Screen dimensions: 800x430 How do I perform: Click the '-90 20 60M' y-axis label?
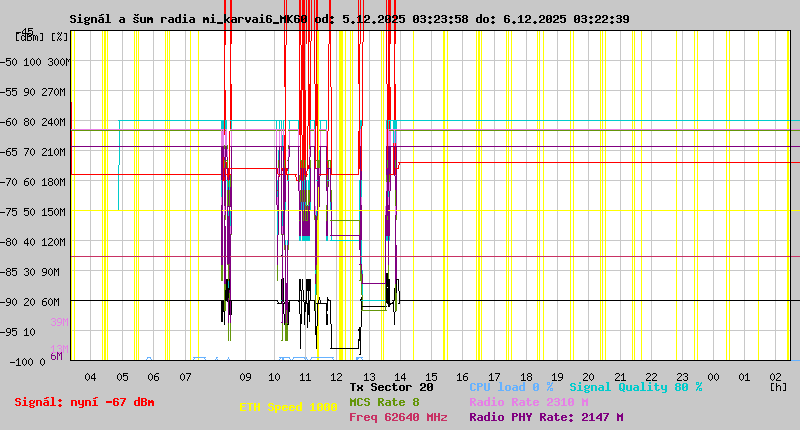point(31,302)
